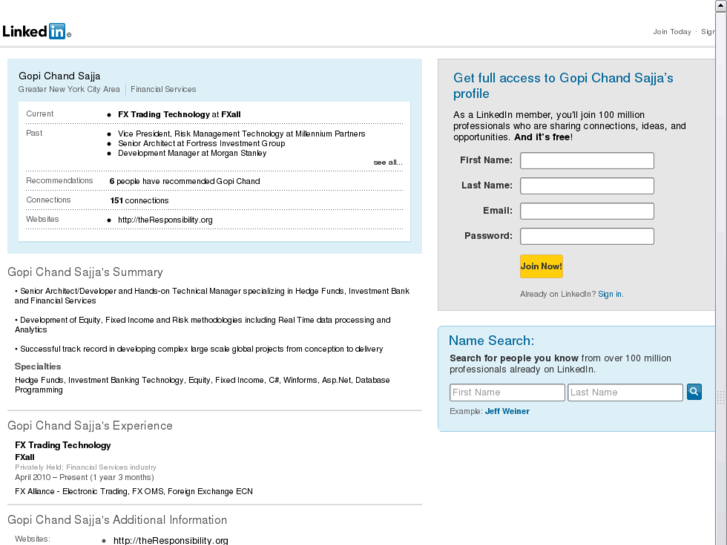Open Jeff Weiner example link
The height and width of the screenshot is (545, 727).
507,411
